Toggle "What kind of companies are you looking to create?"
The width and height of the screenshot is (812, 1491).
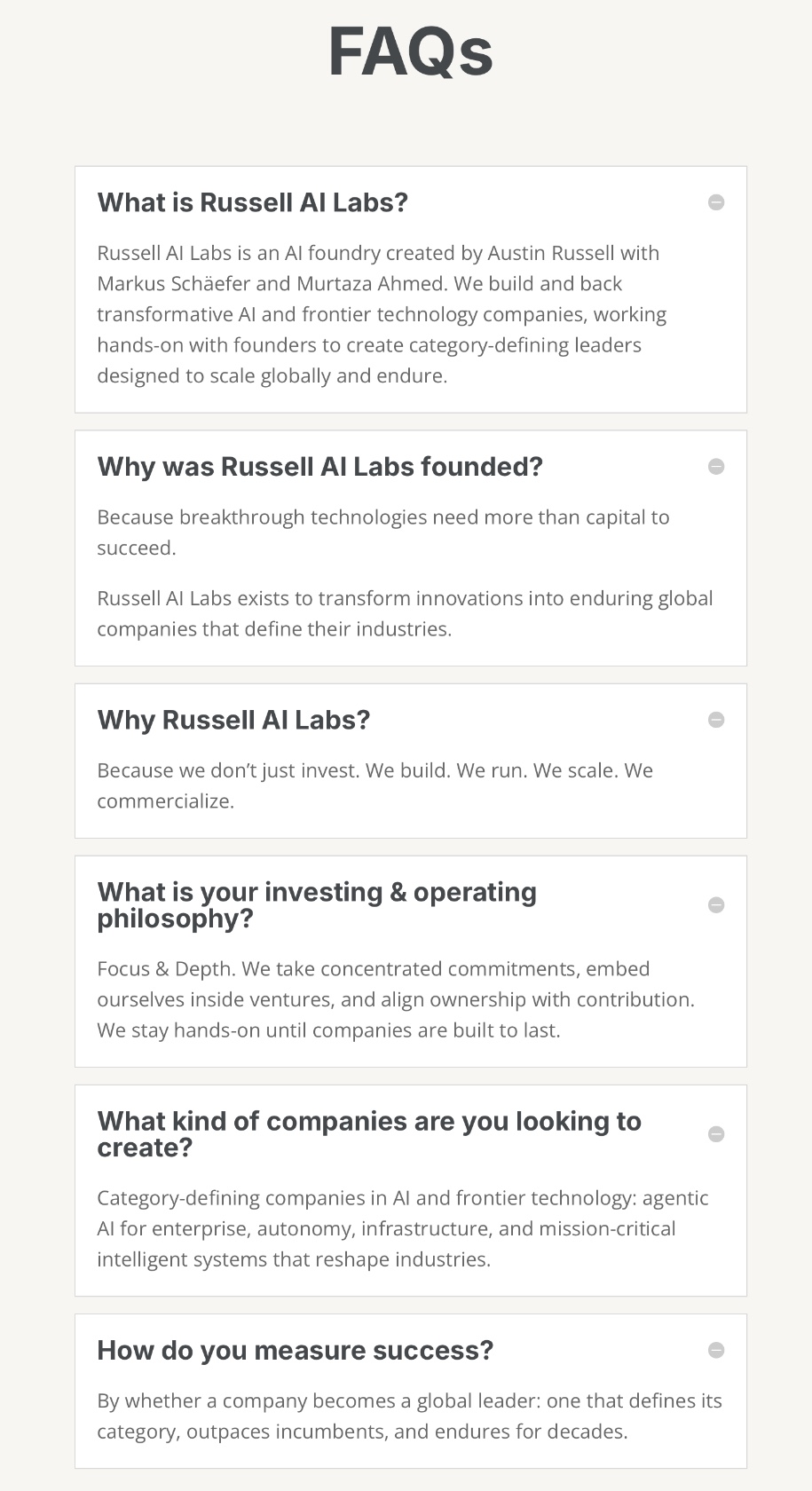368,1134
